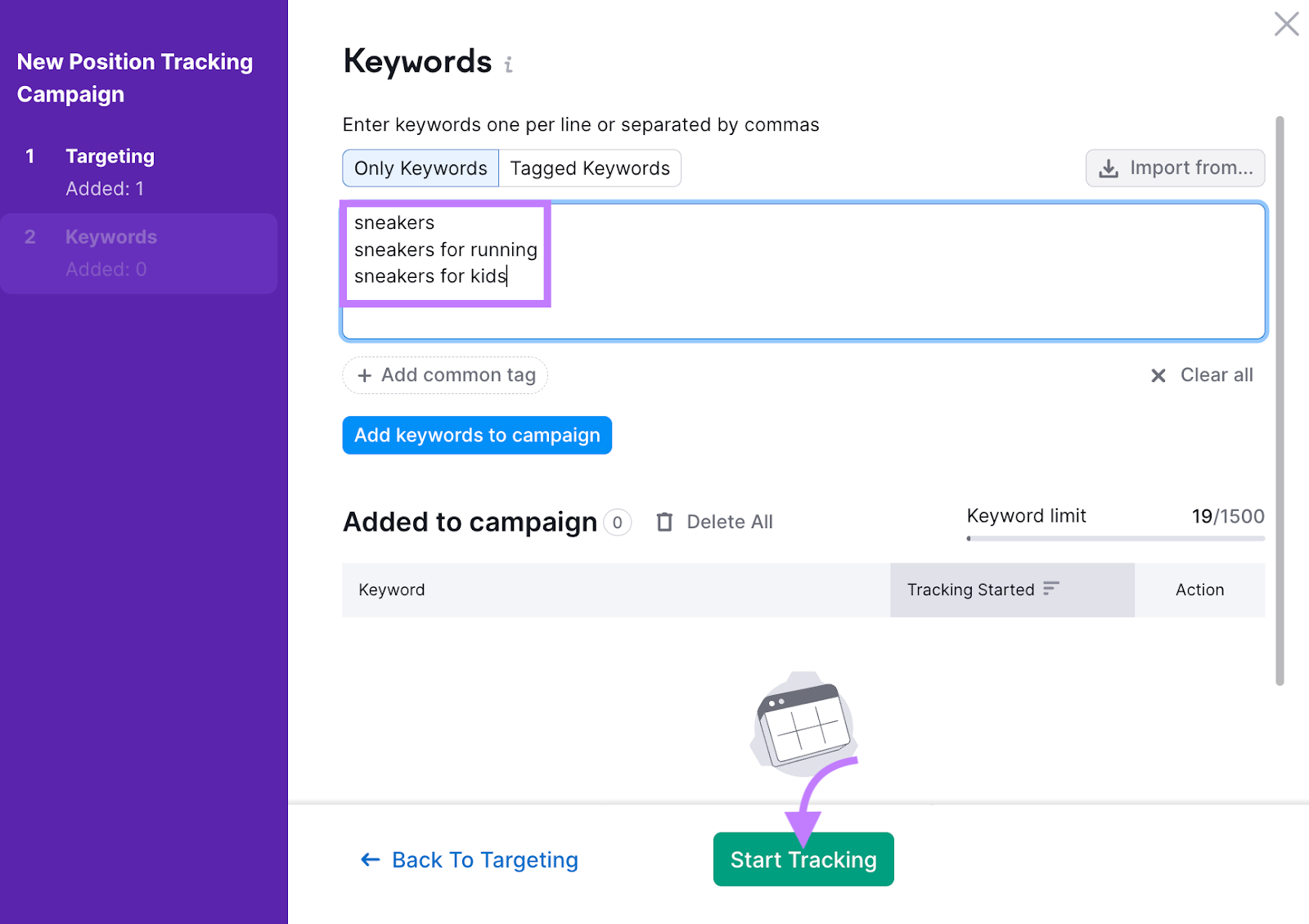Click Start Tracking
The width and height of the screenshot is (1309, 924).
coord(803,859)
